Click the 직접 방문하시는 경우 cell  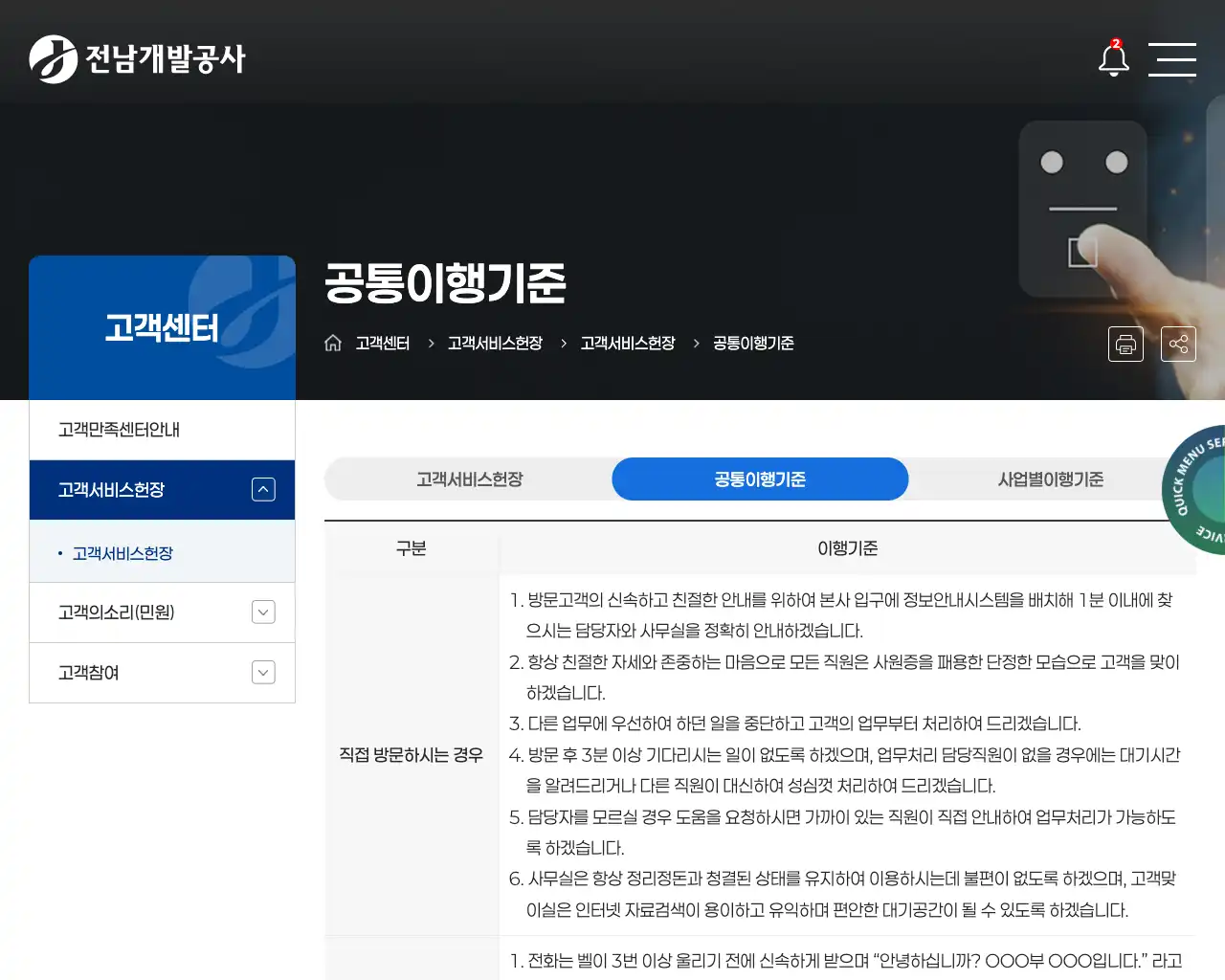tap(412, 755)
